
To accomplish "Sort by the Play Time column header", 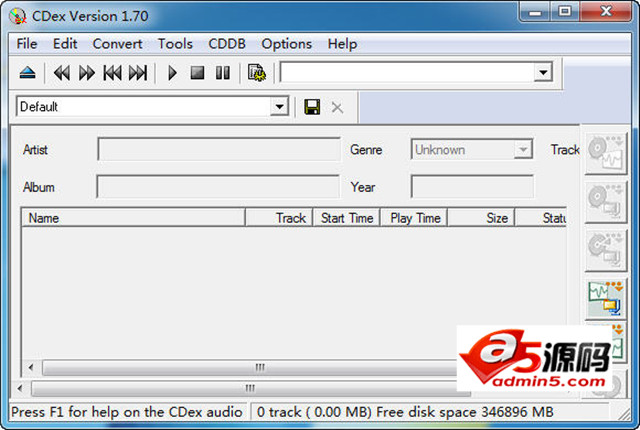I will tap(414, 218).
